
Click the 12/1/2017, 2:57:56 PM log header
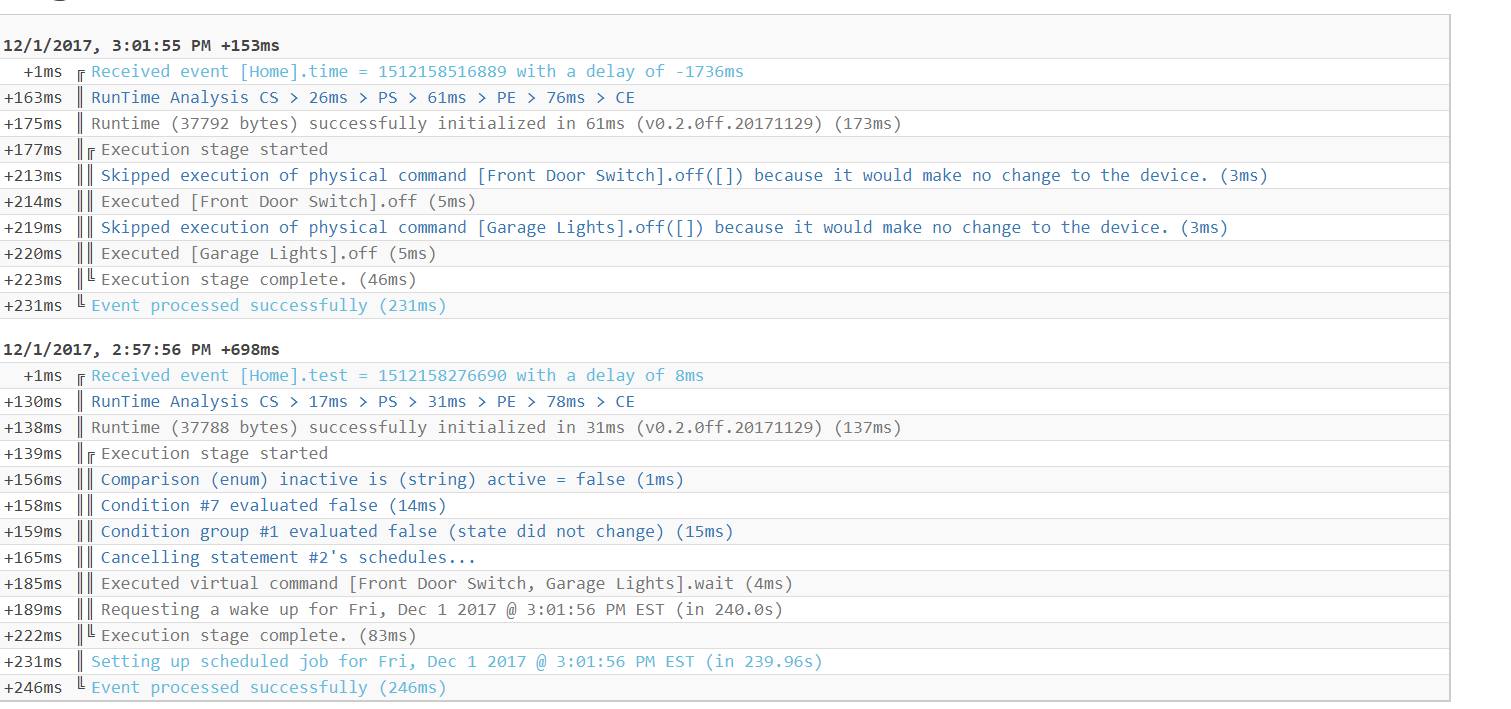[x=141, y=350]
